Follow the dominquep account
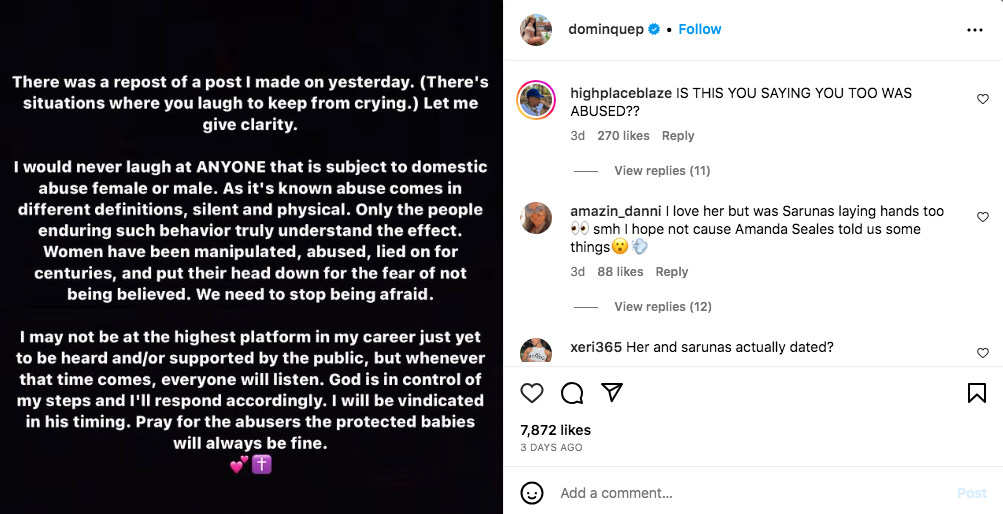 pyautogui.click(x=699, y=30)
